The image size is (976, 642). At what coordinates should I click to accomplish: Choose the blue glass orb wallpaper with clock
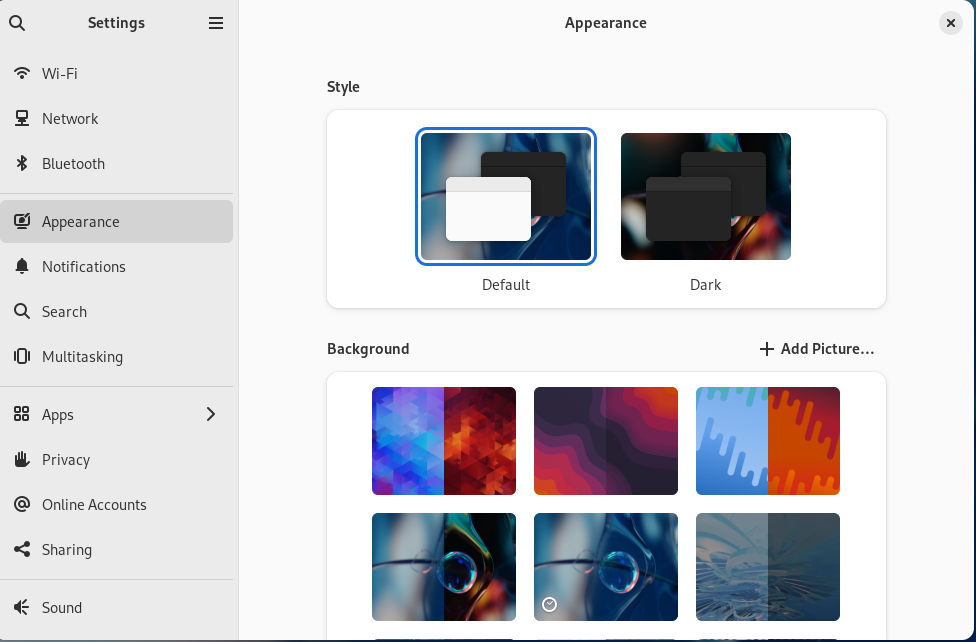tap(606, 567)
